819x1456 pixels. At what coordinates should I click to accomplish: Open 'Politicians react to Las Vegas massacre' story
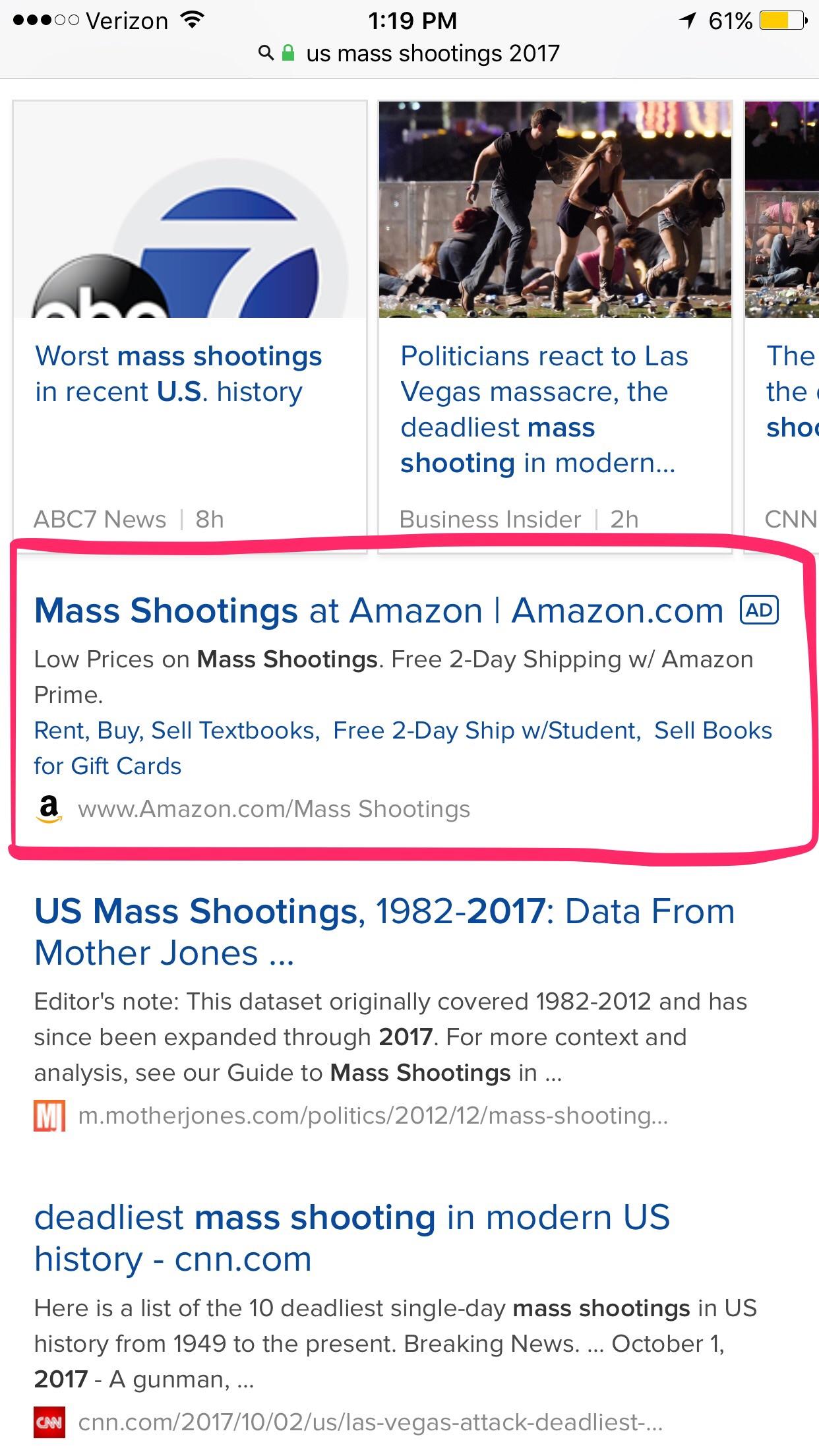pos(545,409)
